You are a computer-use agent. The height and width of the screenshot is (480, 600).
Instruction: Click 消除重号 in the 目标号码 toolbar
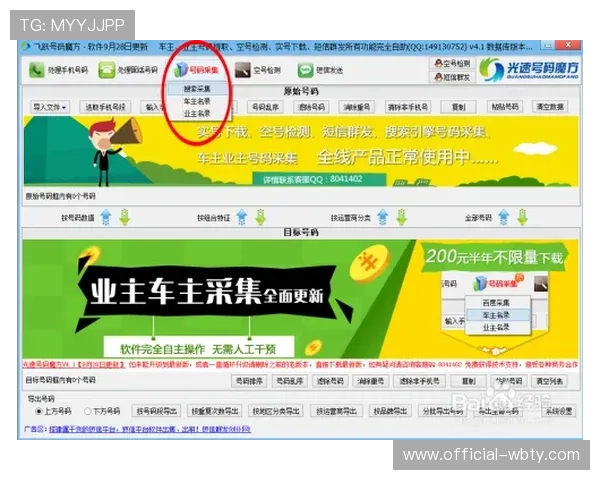pyautogui.click(x=371, y=381)
